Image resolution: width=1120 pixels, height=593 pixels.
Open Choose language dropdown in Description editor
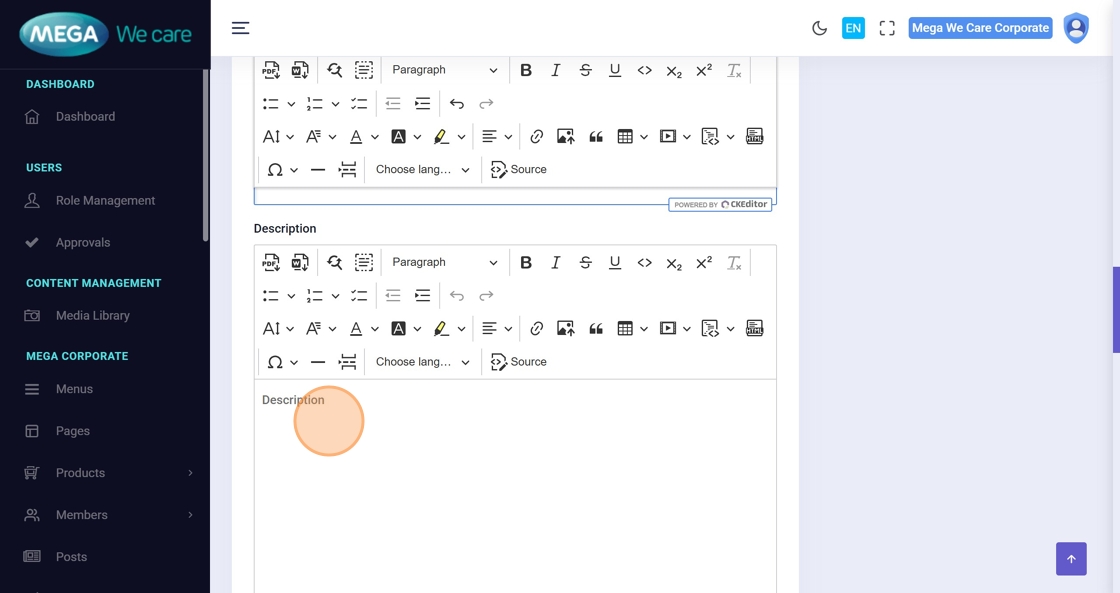coord(422,362)
